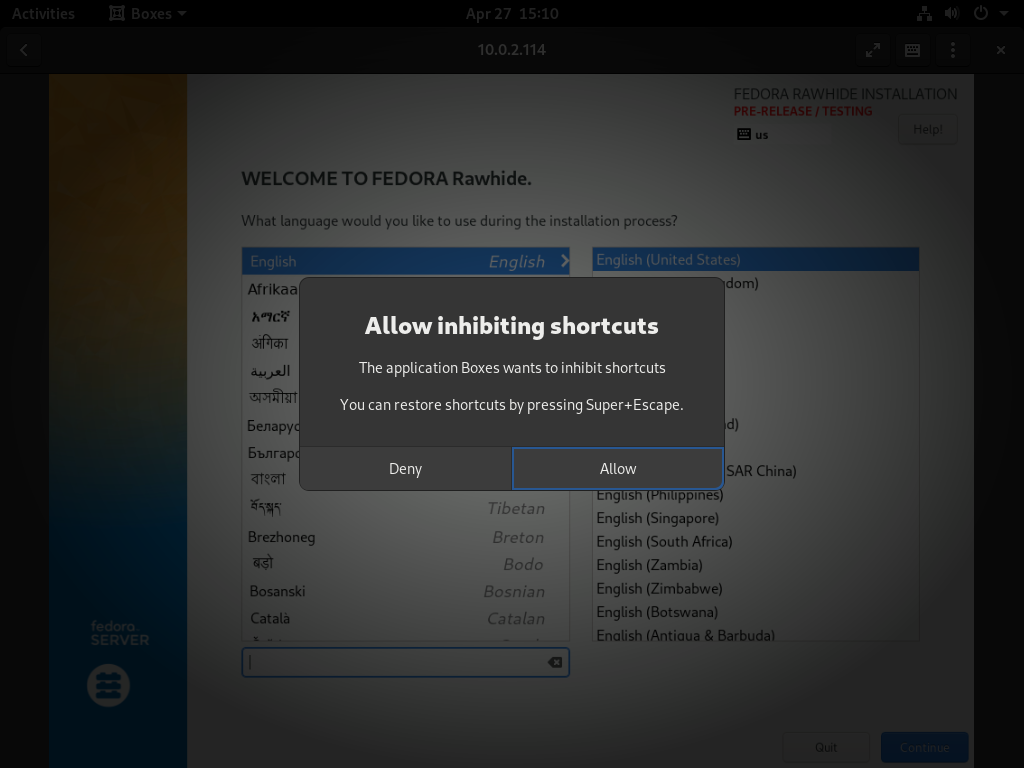Go back with the Boxes back arrow
This screenshot has width=1024, height=768.
pyautogui.click(x=24, y=50)
